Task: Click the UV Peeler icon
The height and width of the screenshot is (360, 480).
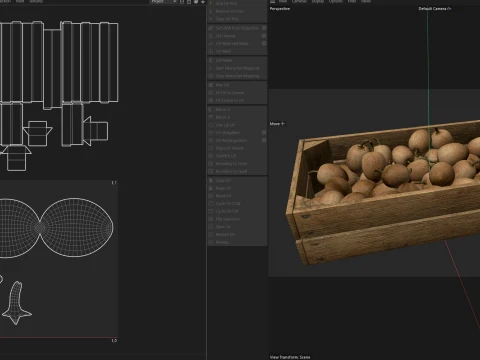Action: [211, 60]
